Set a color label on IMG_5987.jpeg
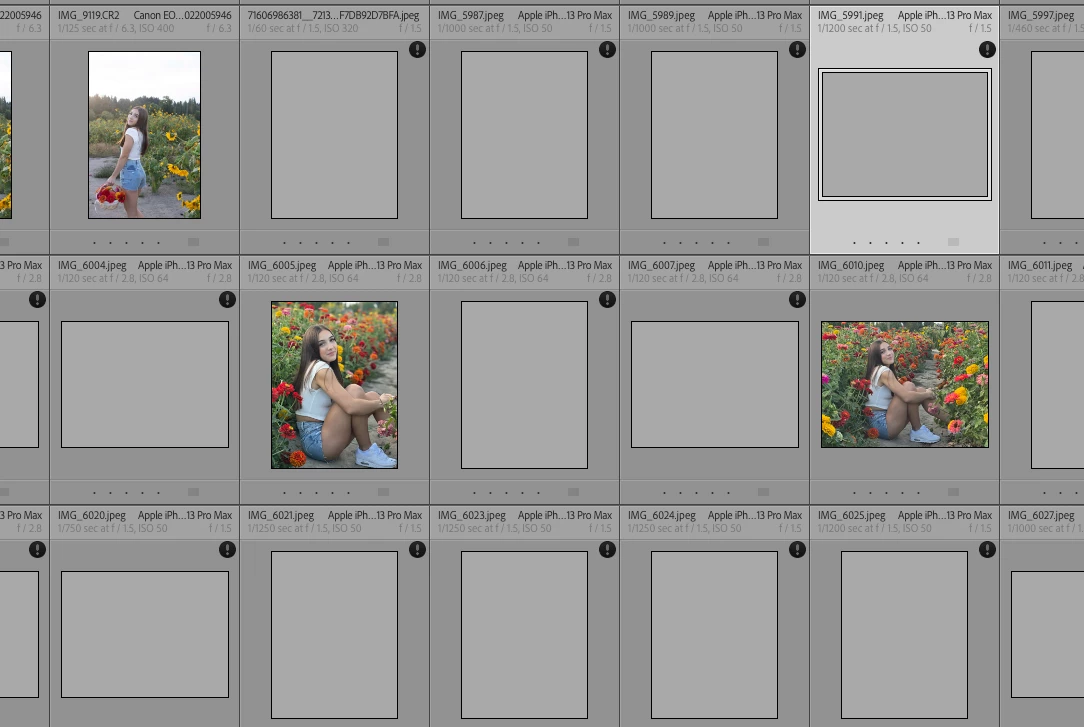Screen dimensions: 1084x727 574,242
